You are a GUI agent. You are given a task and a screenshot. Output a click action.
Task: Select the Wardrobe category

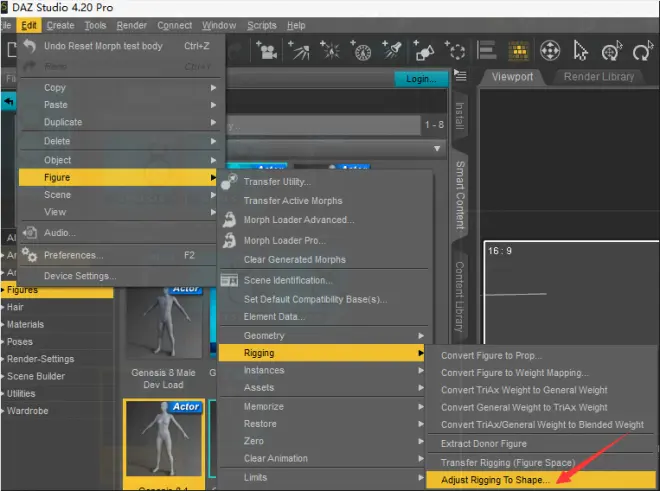[28, 411]
